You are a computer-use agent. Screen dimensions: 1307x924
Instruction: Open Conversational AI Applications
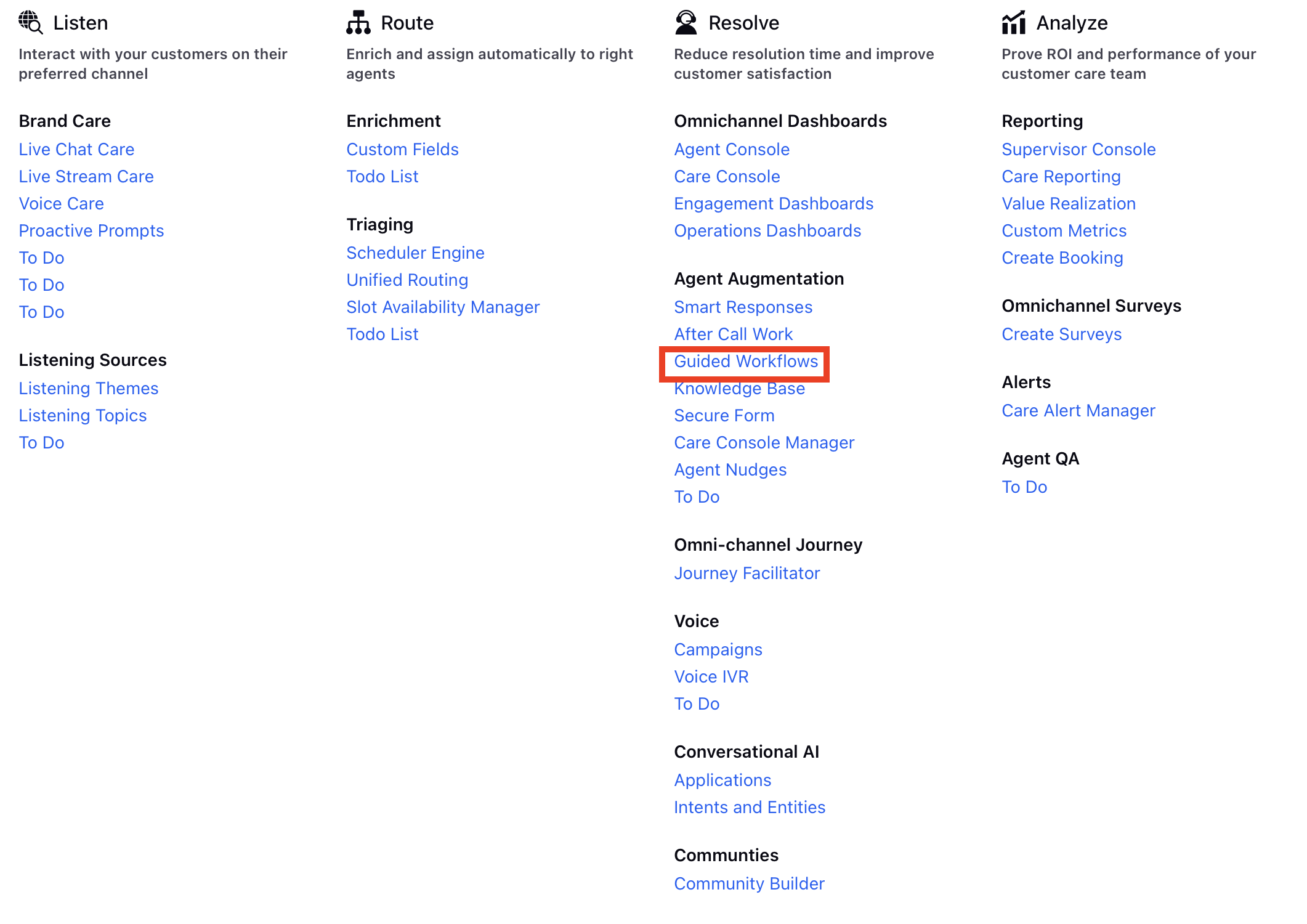pyautogui.click(x=722, y=780)
